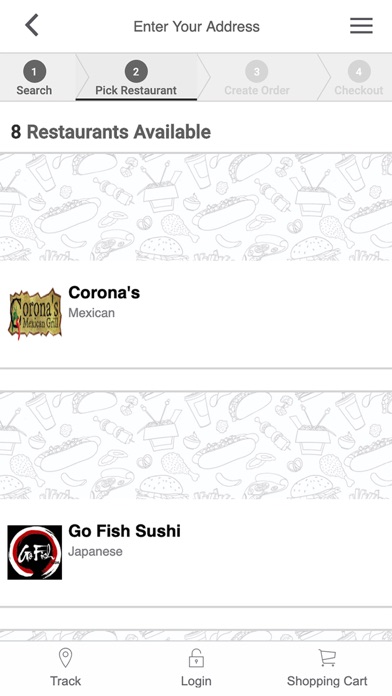Tap the Corona's food pattern banner
The image size is (392, 696).
point(196,207)
